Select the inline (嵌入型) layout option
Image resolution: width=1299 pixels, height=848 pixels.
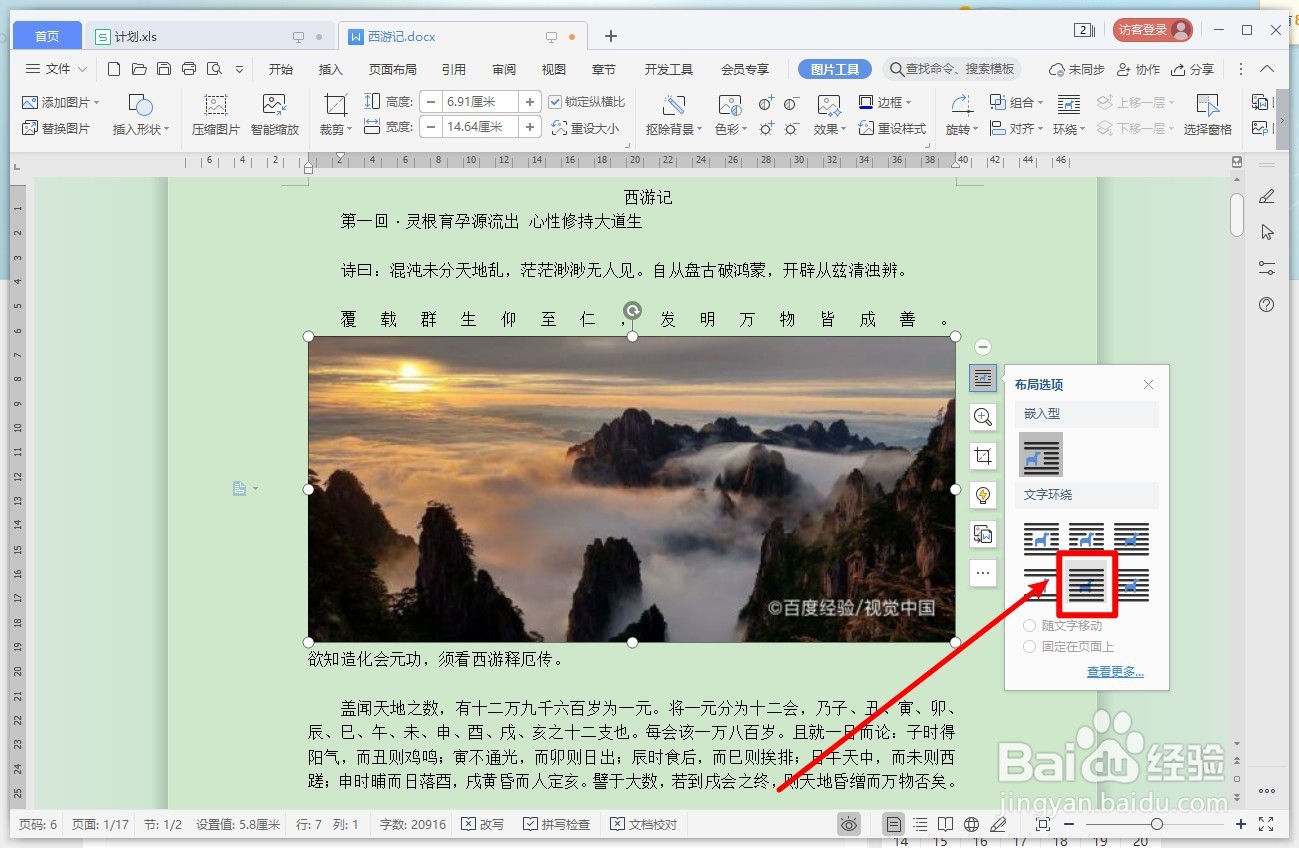click(1041, 455)
